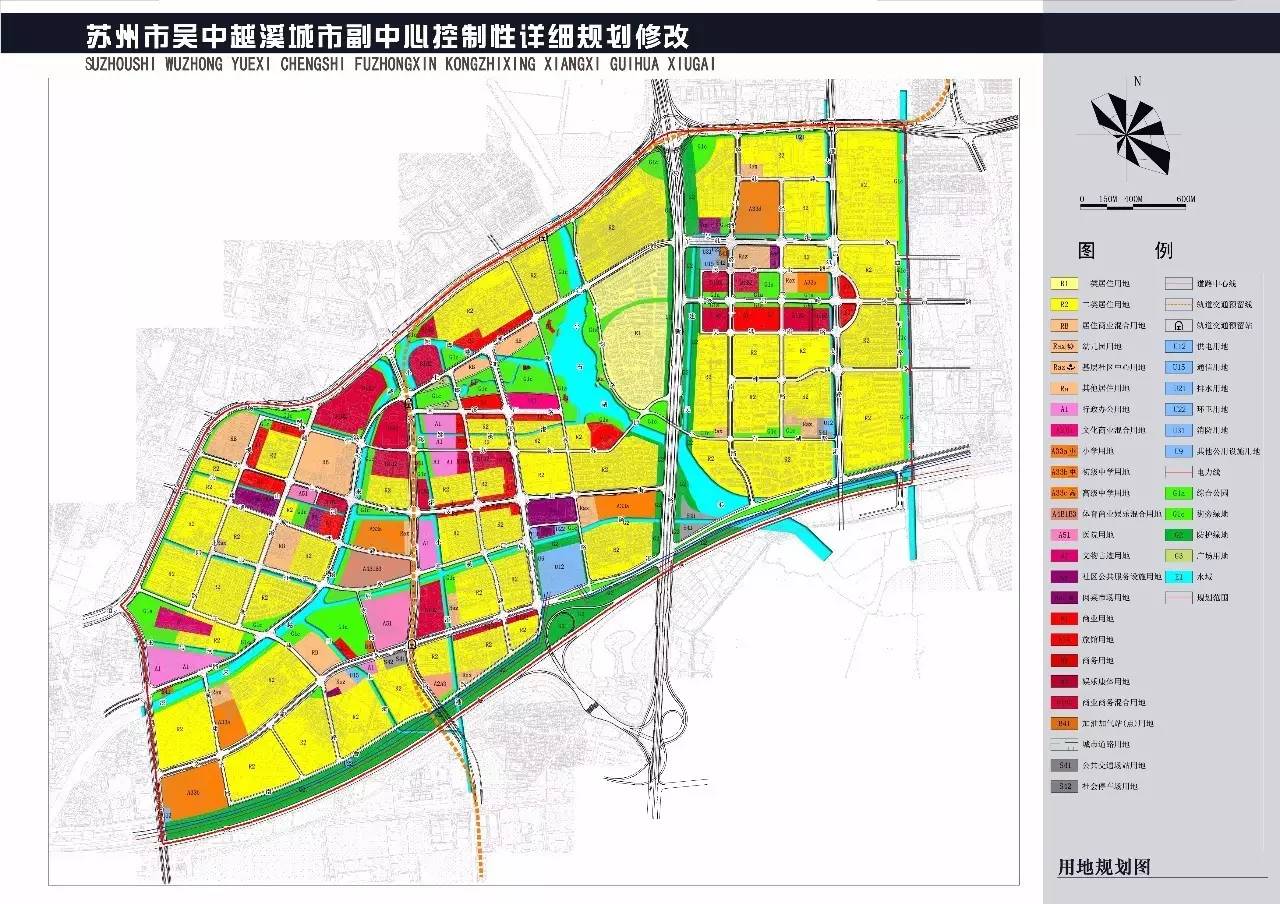Select the U12 power supply legend swatch
This screenshot has width=1280, height=904.
coord(1179,346)
